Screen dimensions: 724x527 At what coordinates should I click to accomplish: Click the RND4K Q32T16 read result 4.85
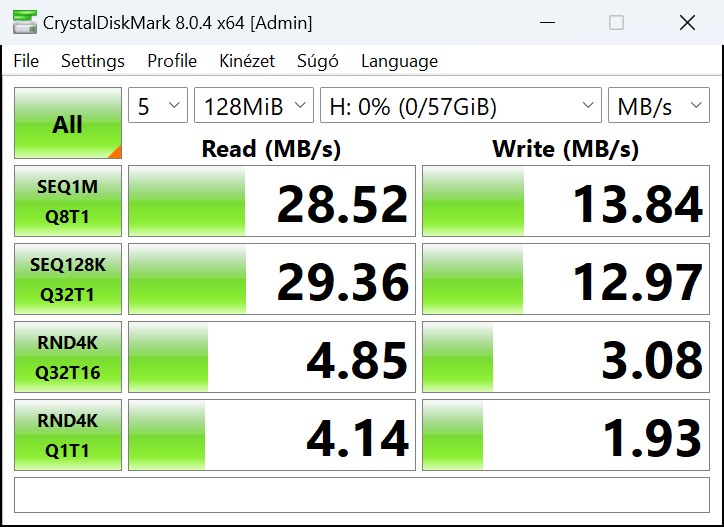coord(272,357)
